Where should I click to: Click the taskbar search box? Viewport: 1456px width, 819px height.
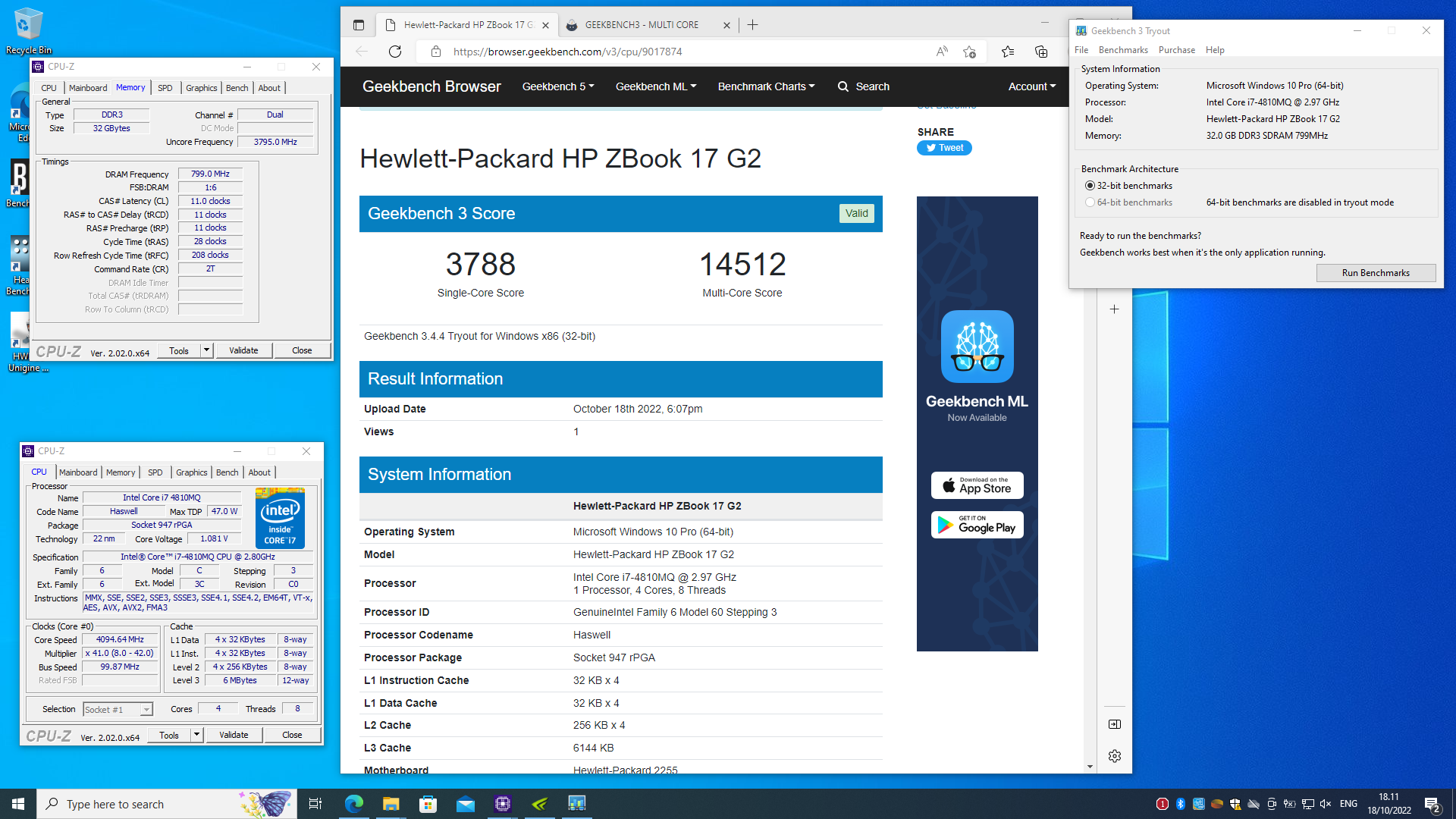coord(167,804)
